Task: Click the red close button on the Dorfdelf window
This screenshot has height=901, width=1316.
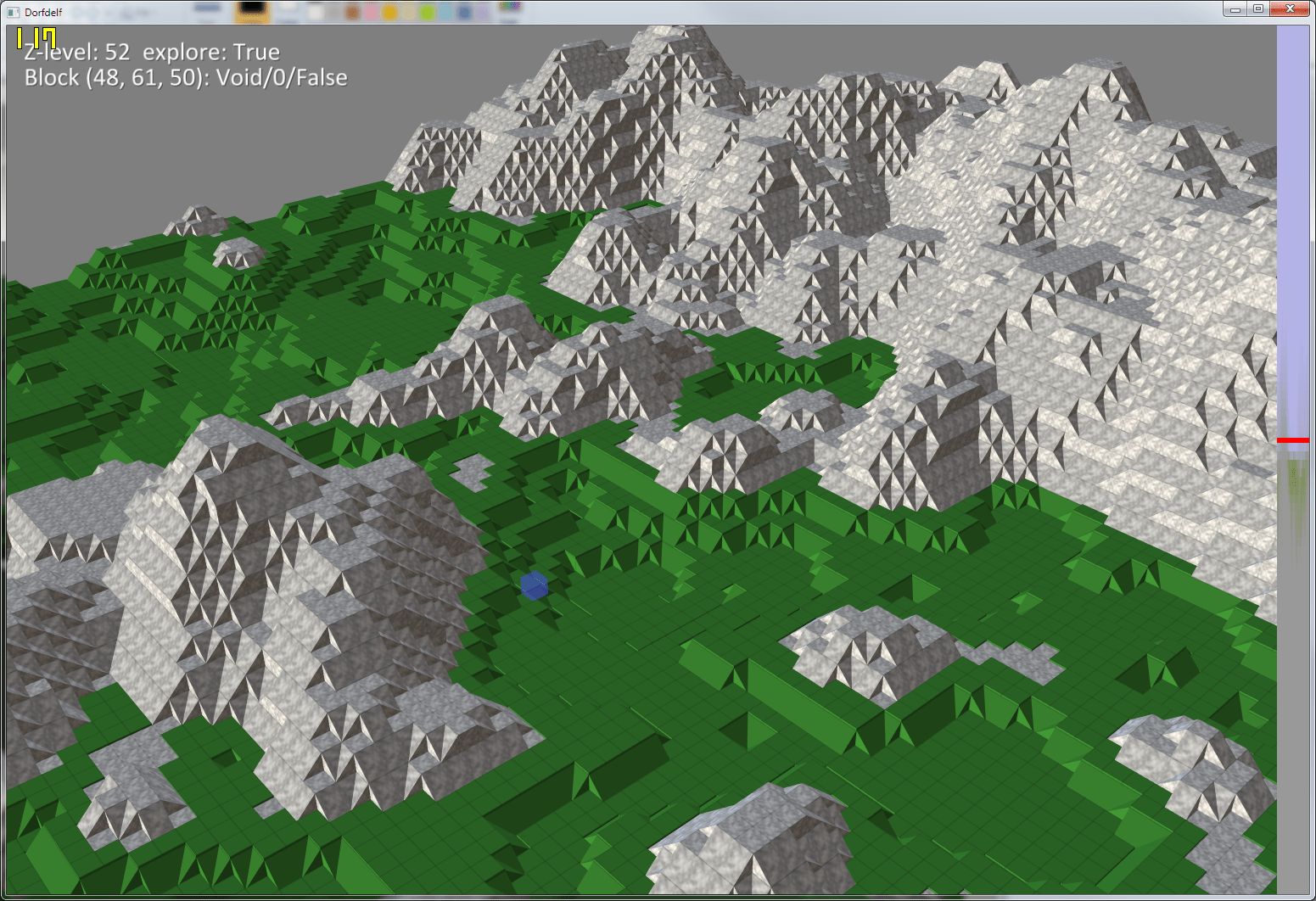Action: (1290, 9)
